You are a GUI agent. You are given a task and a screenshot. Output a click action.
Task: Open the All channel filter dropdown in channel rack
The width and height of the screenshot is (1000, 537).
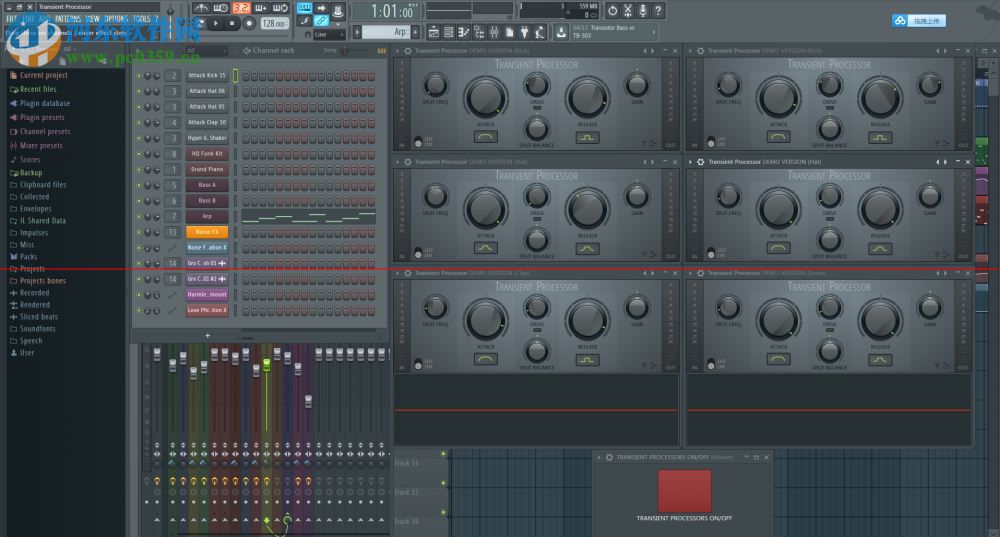pyautogui.click(x=206, y=50)
